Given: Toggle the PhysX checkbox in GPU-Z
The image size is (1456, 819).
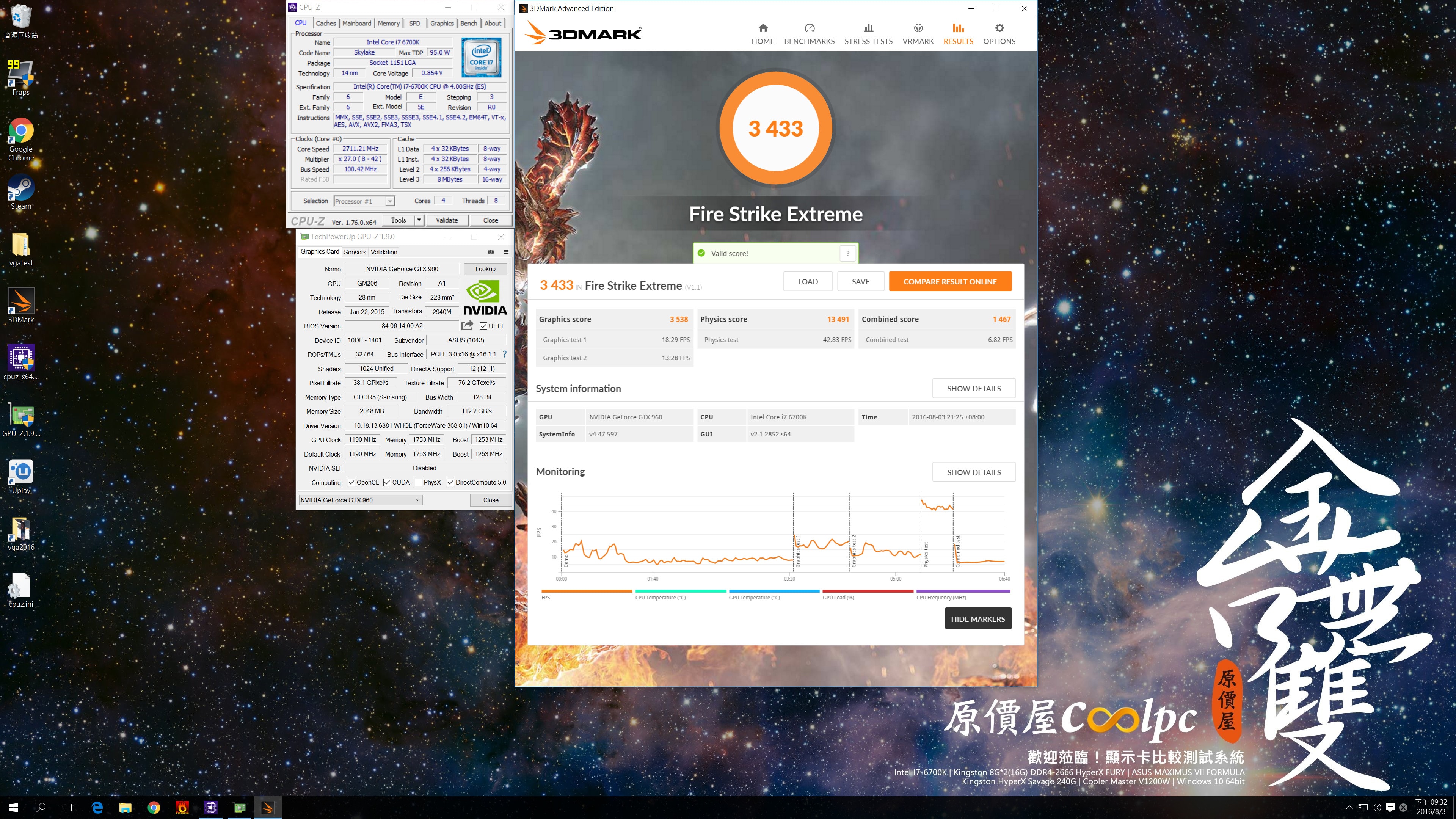Looking at the screenshot, I should coord(418,482).
